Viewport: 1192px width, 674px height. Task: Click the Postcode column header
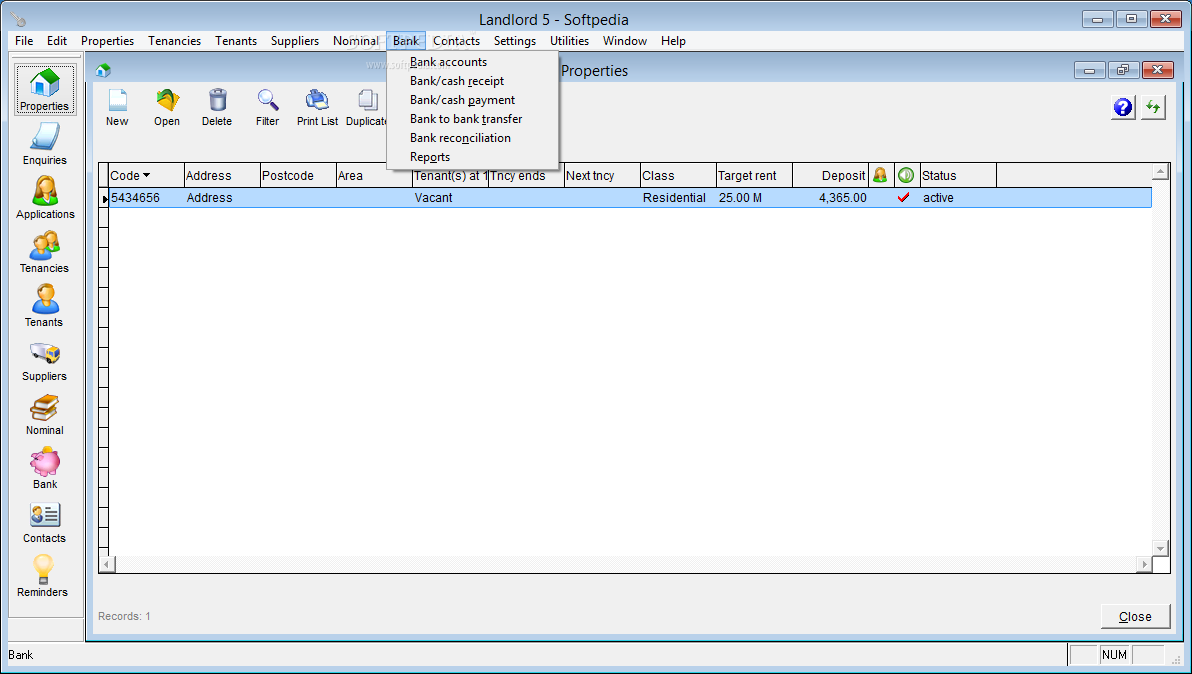click(x=298, y=176)
